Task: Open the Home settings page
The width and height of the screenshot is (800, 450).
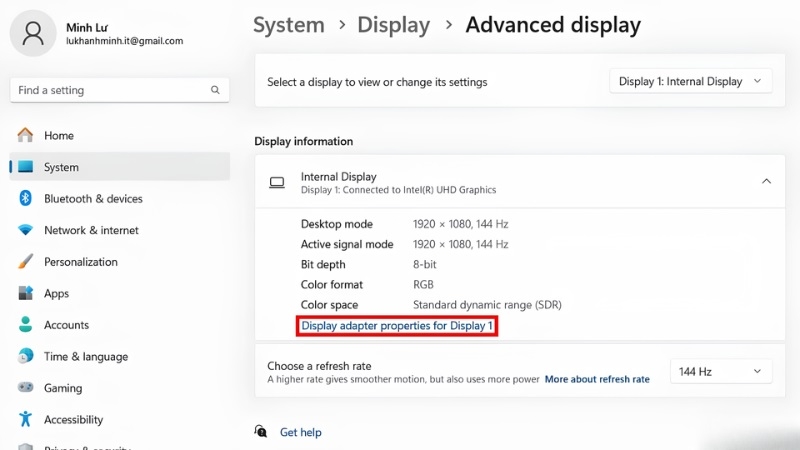Action: coord(119,135)
